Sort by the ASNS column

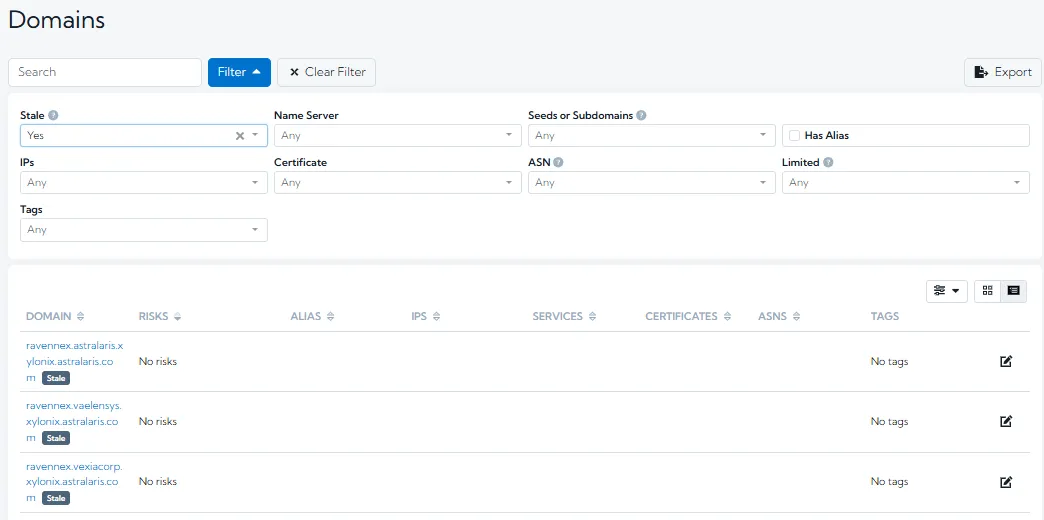point(779,316)
